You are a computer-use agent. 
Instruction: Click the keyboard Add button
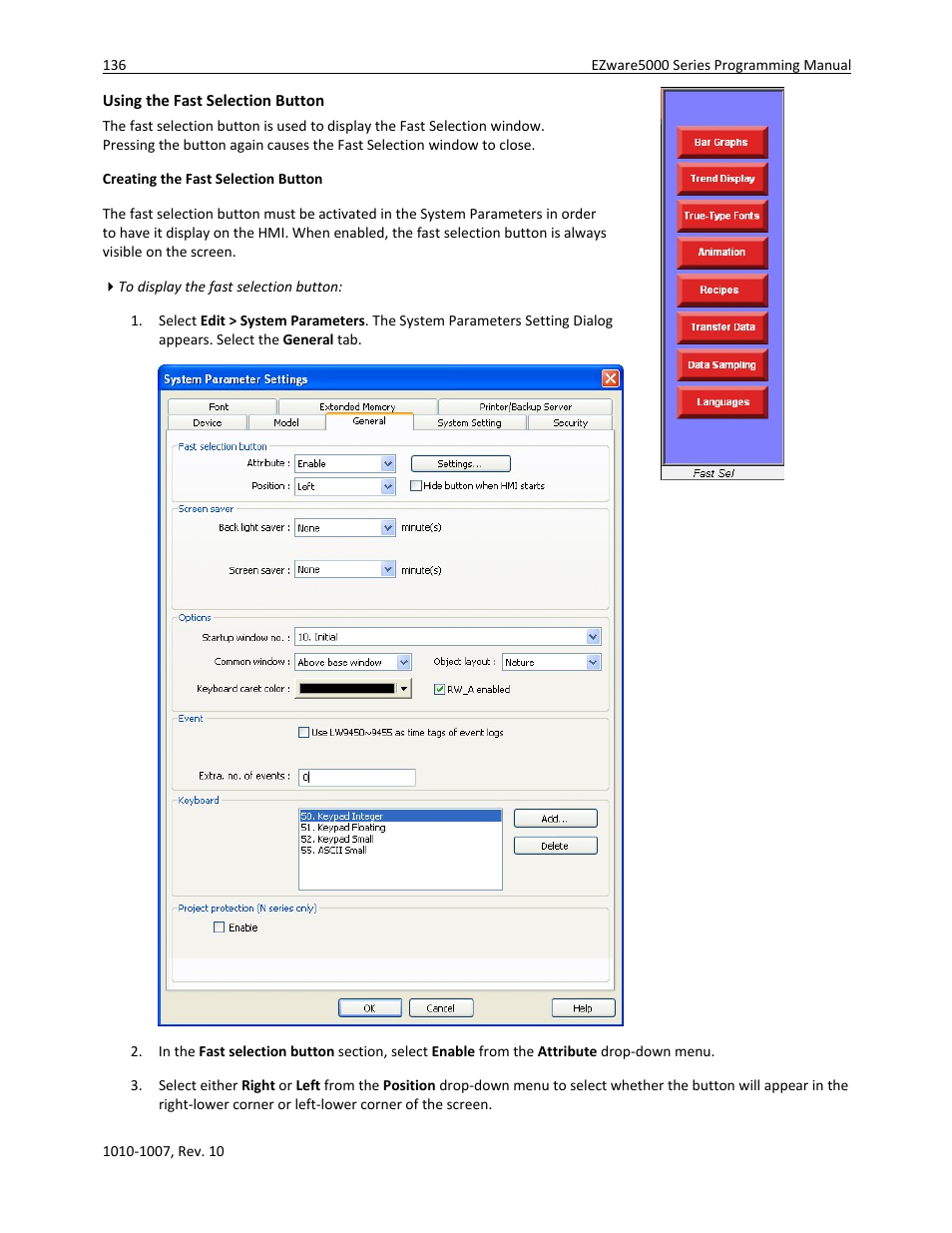(x=555, y=818)
